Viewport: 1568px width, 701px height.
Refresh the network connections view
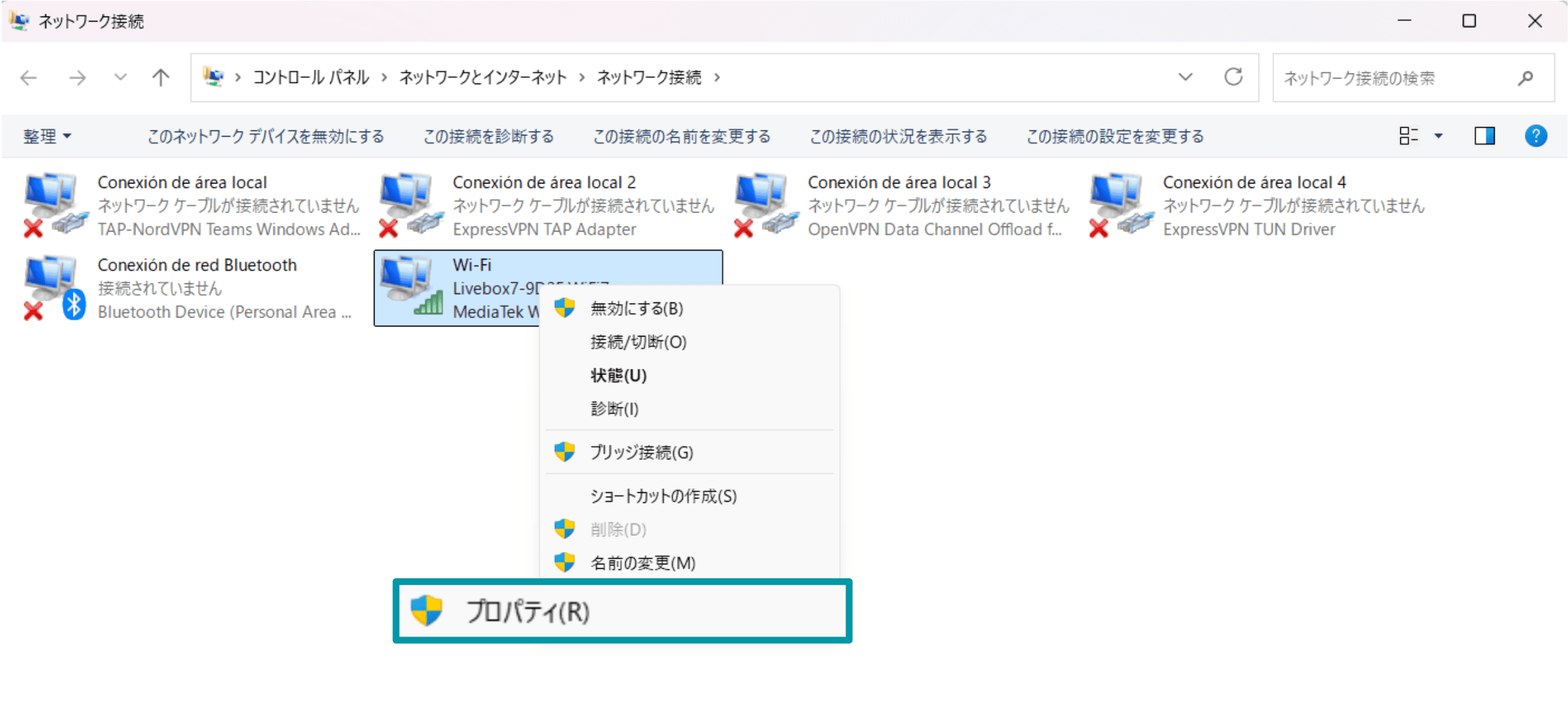(1233, 77)
